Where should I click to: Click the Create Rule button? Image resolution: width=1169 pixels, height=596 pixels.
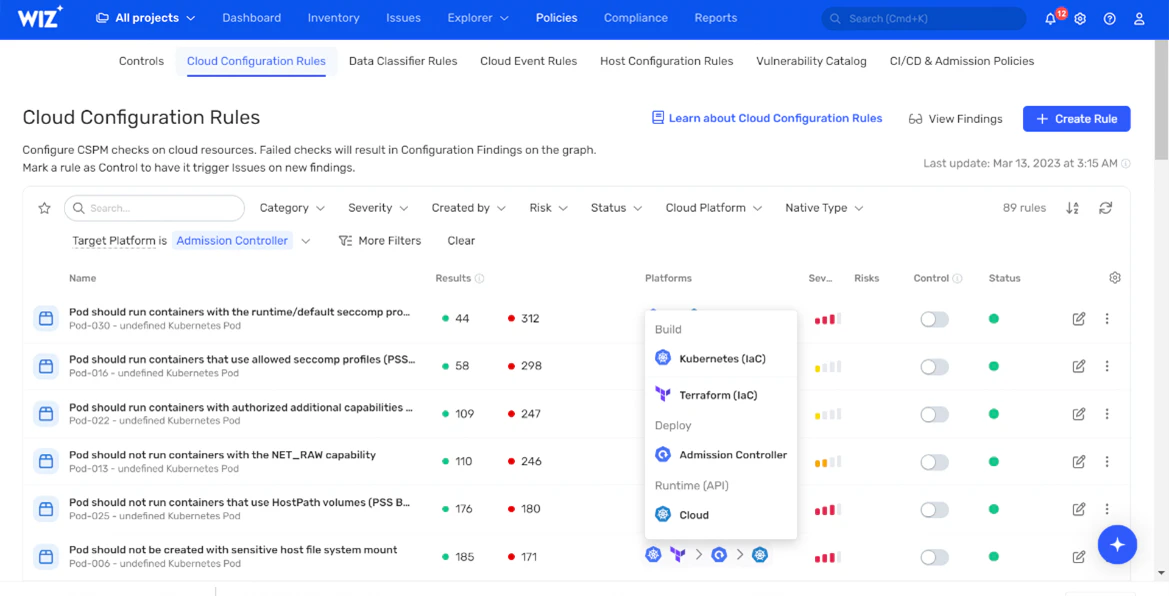1076,118
